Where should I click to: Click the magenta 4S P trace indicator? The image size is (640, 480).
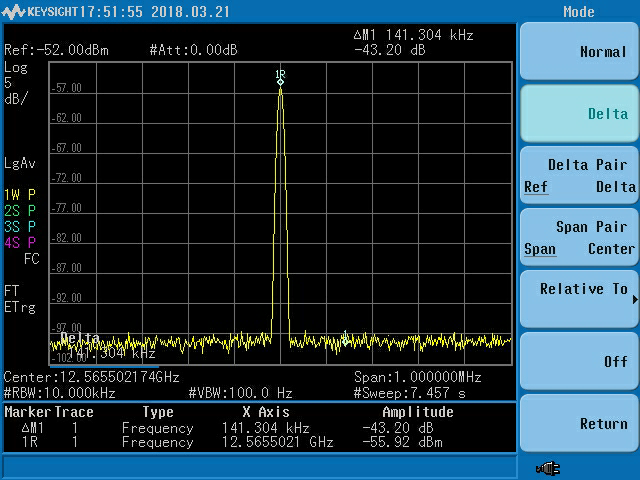[20, 243]
